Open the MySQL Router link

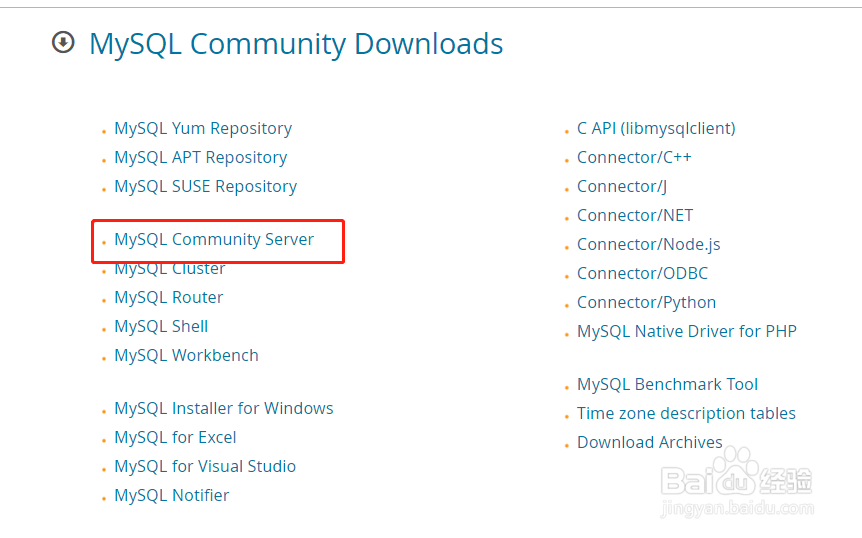tap(169, 297)
